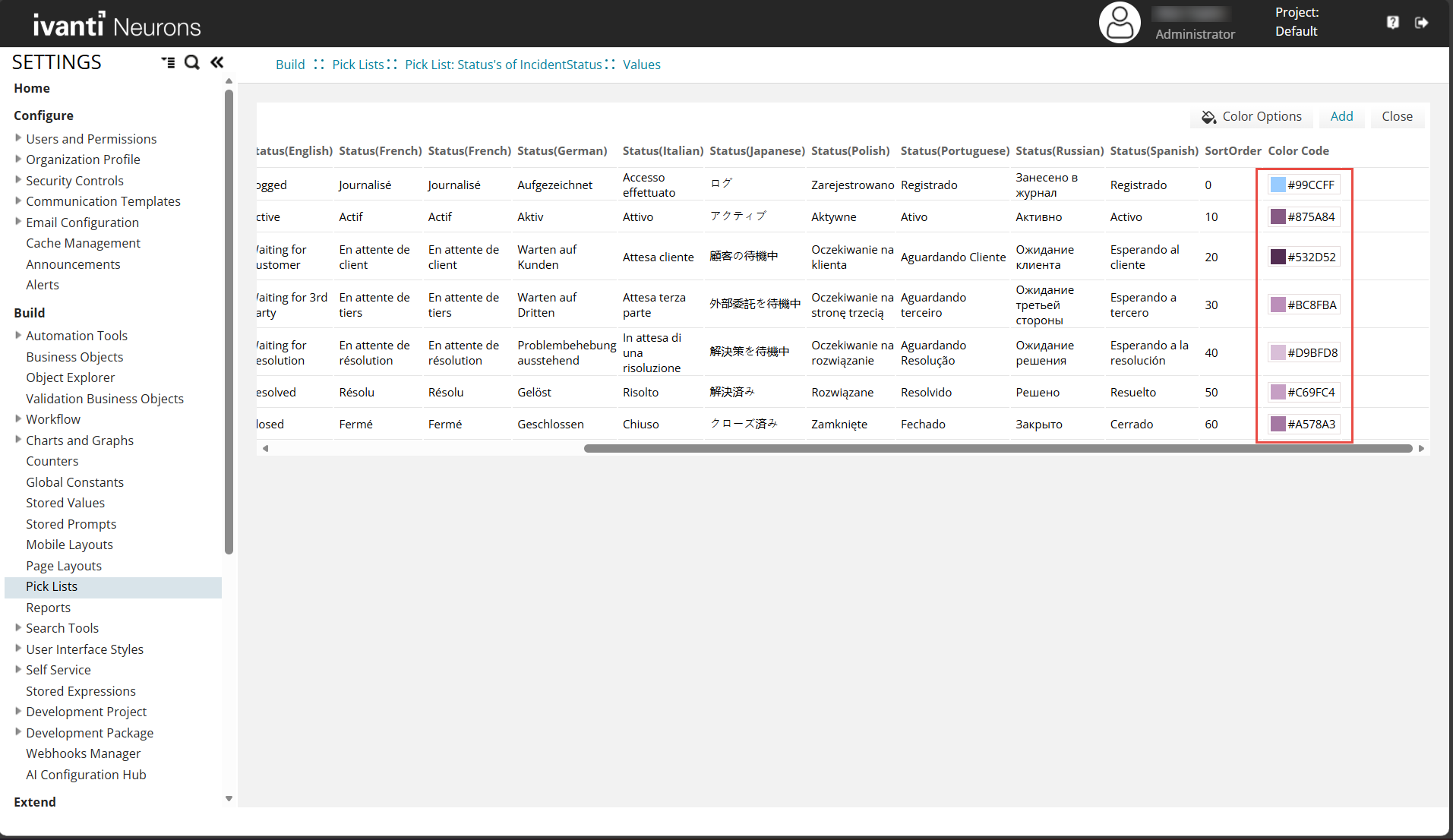Expand the Automation Tools node
1453x840 pixels.
coord(18,335)
